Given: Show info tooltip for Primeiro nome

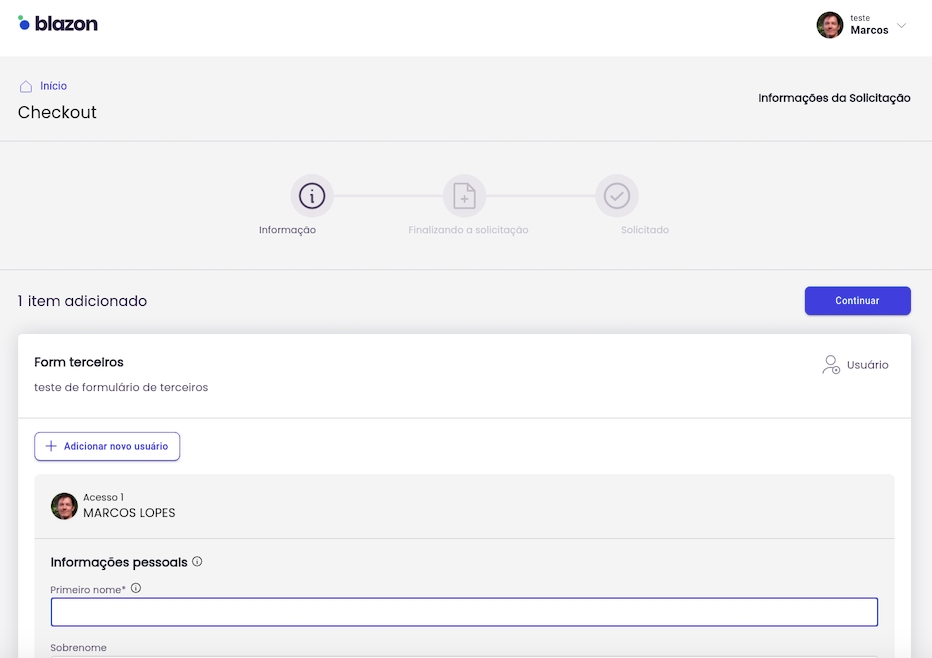Looking at the screenshot, I should click(x=136, y=588).
